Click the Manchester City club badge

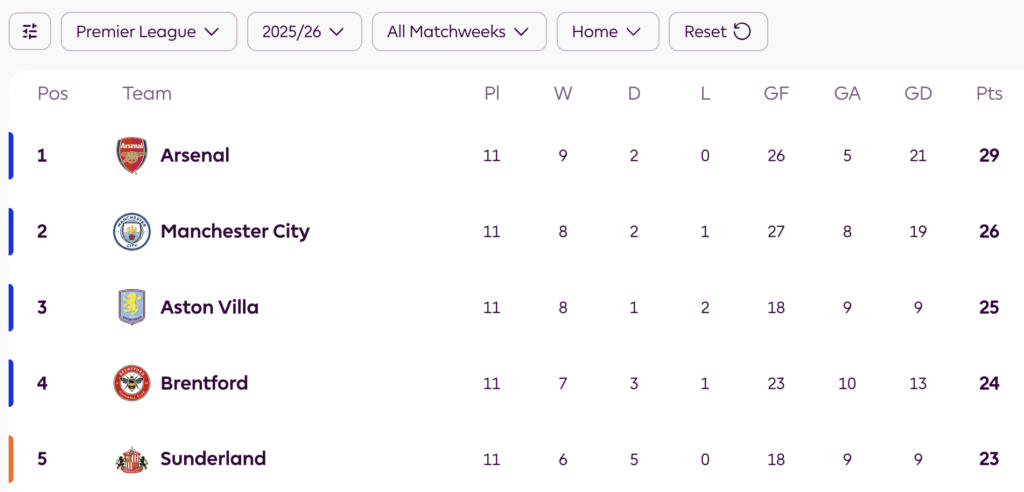tap(132, 232)
